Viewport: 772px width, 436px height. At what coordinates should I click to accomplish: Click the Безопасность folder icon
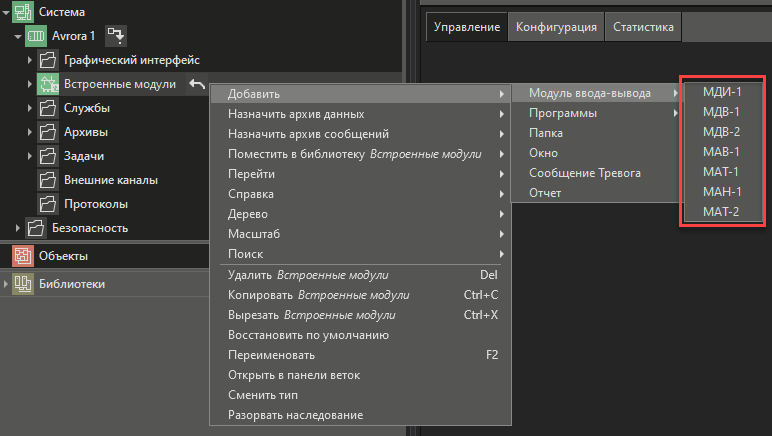coord(35,228)
